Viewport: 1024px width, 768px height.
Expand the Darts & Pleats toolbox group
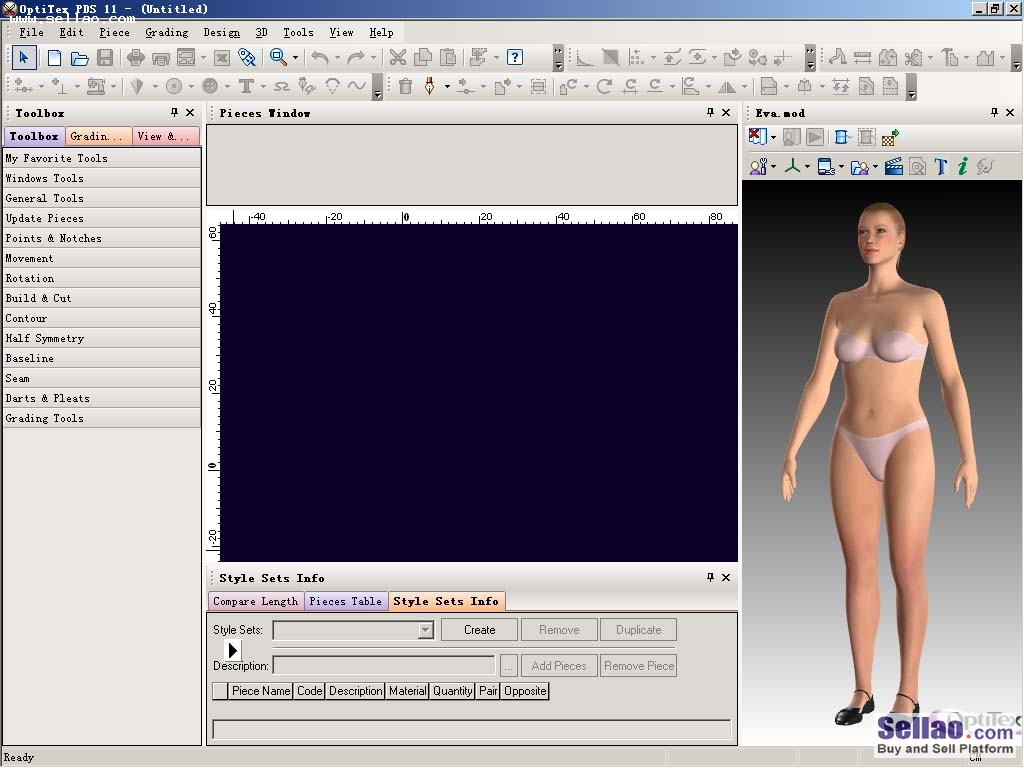[x=101, y=398]
